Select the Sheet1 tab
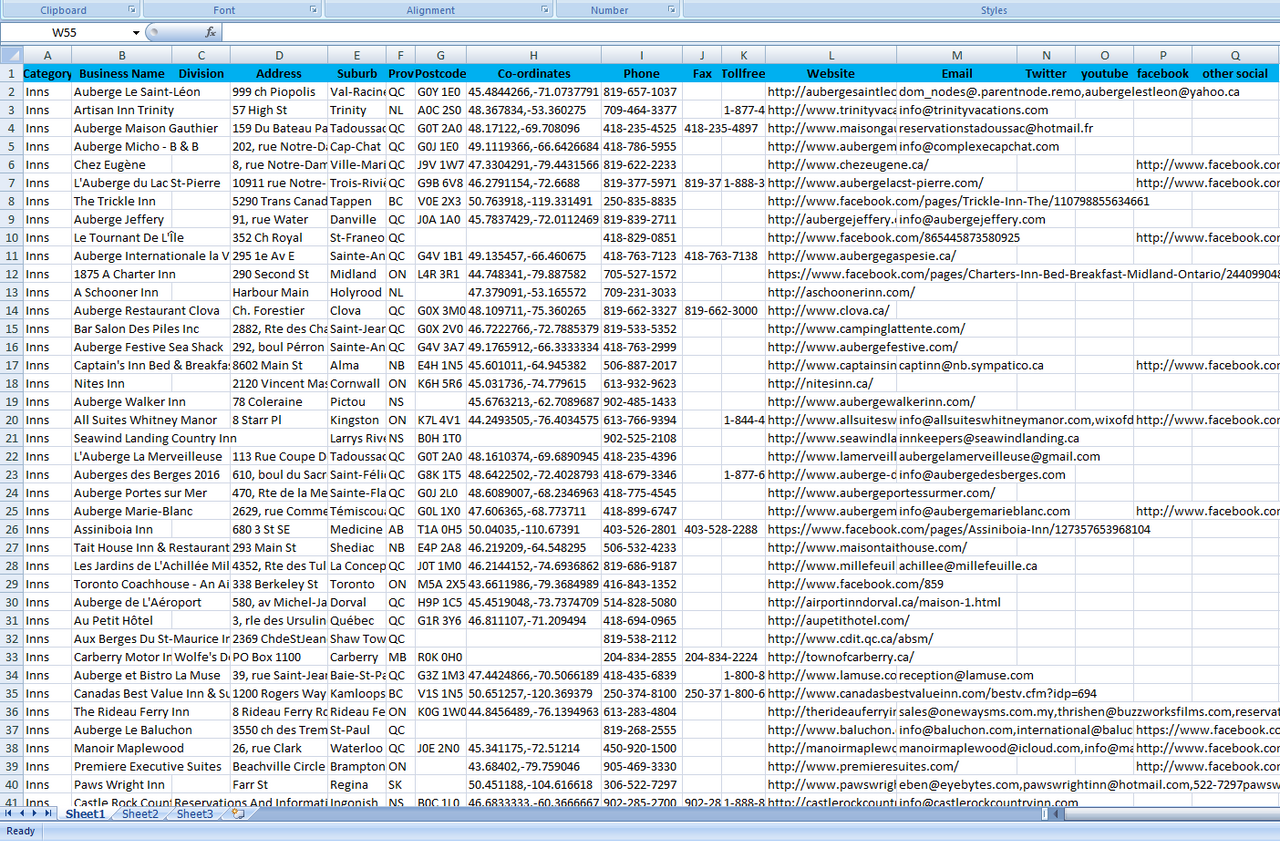The image size is (1280, 841). (85, 814)
